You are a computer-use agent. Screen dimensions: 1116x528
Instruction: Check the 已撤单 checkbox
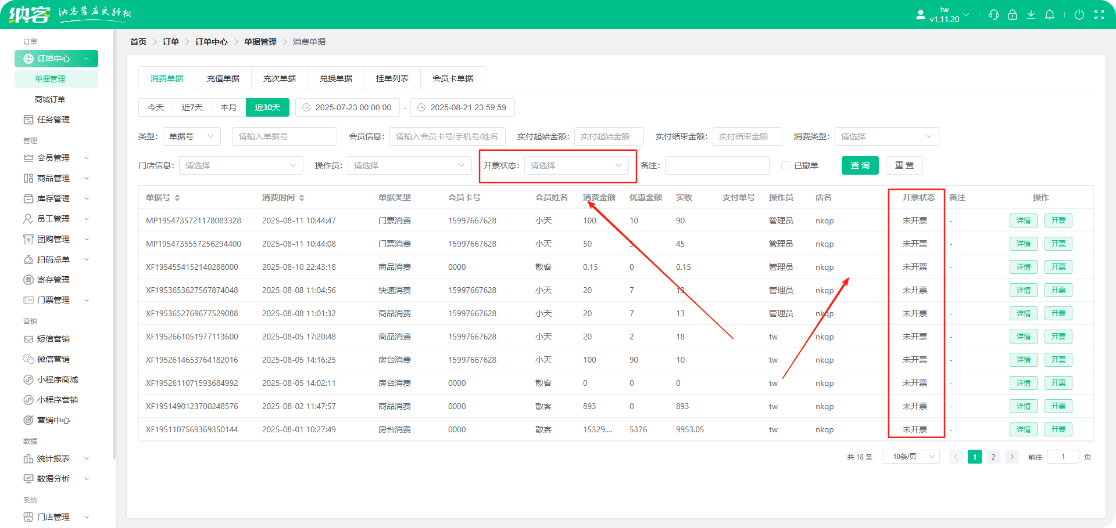point(786,165)
